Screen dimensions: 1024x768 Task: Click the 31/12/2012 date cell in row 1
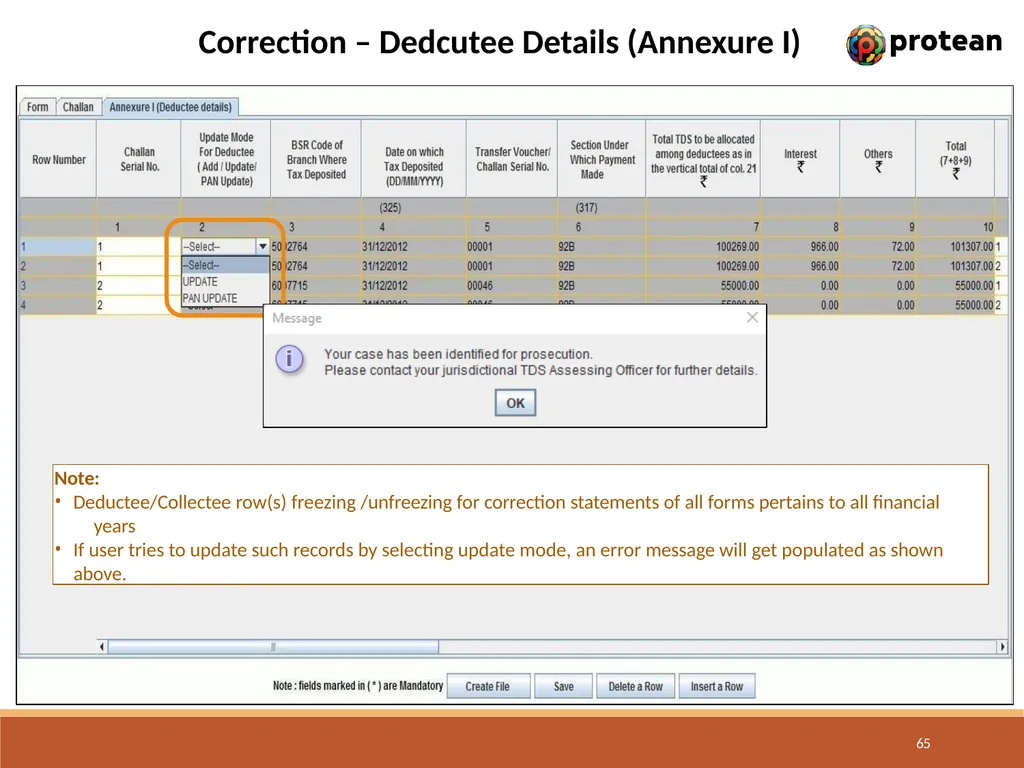(x=413, y=246)
